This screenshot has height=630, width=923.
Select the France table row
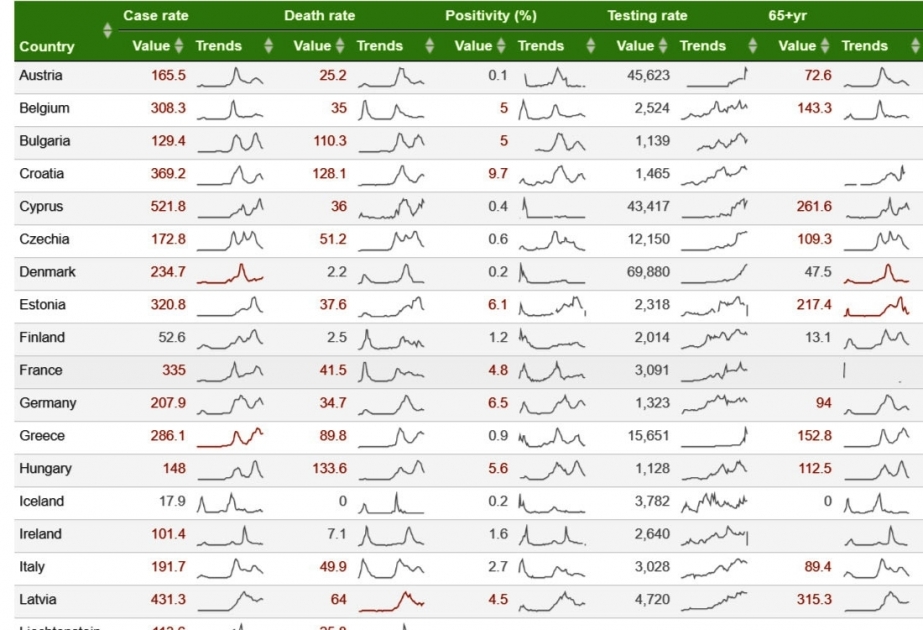[x=469, y=372]
